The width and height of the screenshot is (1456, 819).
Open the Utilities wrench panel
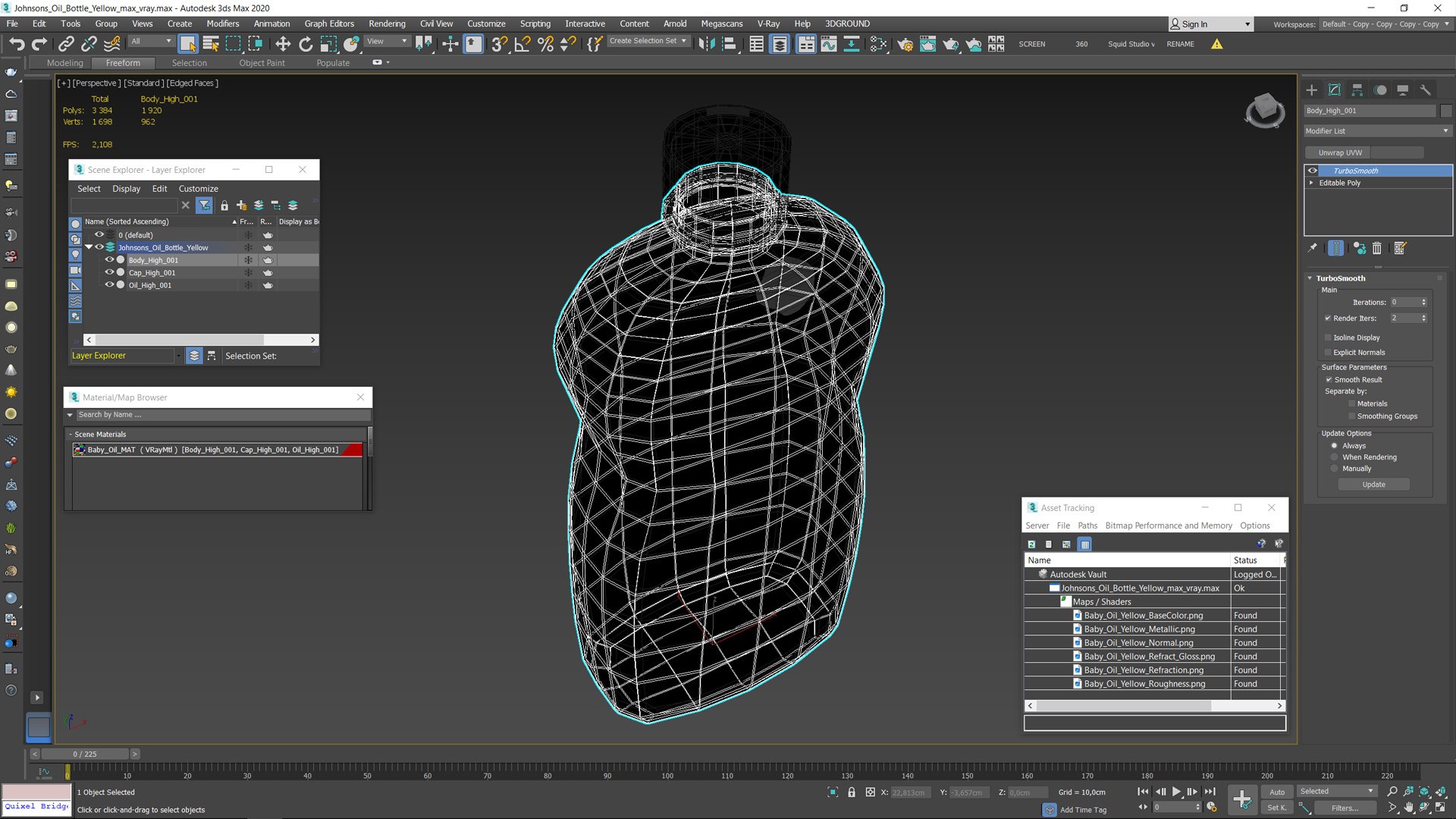[x=1426, y=89]
